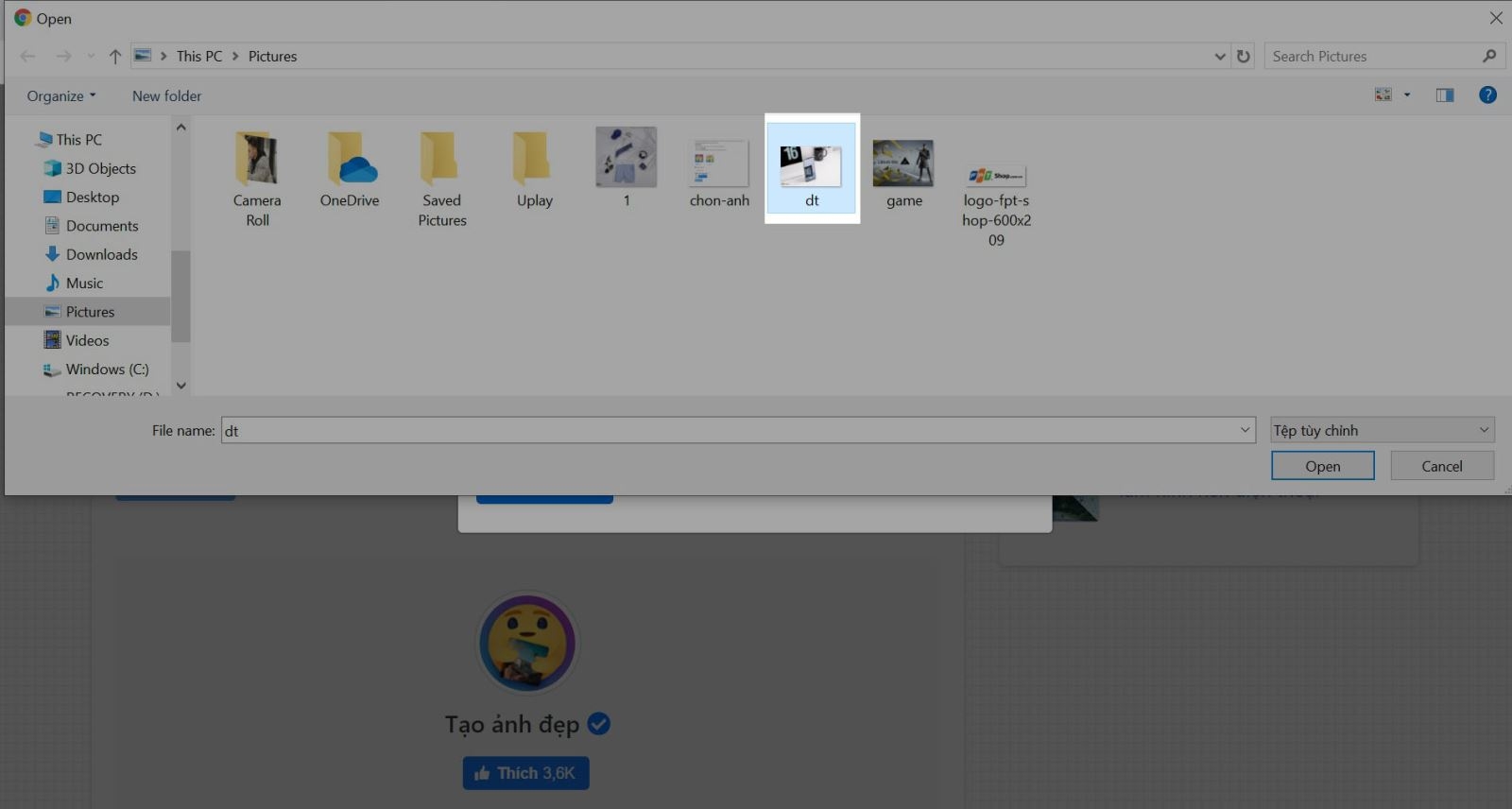Click the Tạo ảnh đẹp page title
1512x809 pixels.
[512, 725]
